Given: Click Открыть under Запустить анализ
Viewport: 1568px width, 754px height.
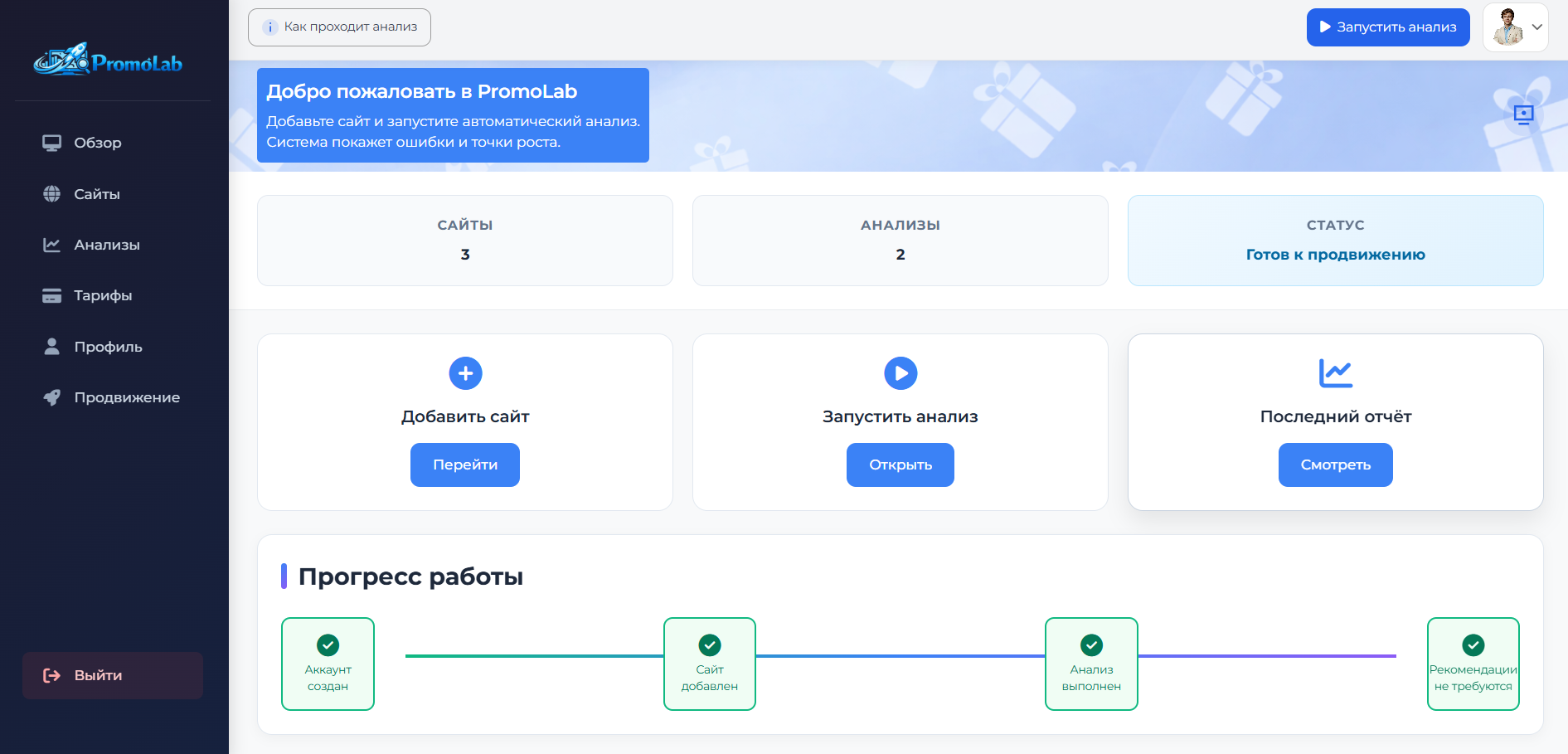Looking at the screenshot, I should pyautogui.click(x=901, y=465).
